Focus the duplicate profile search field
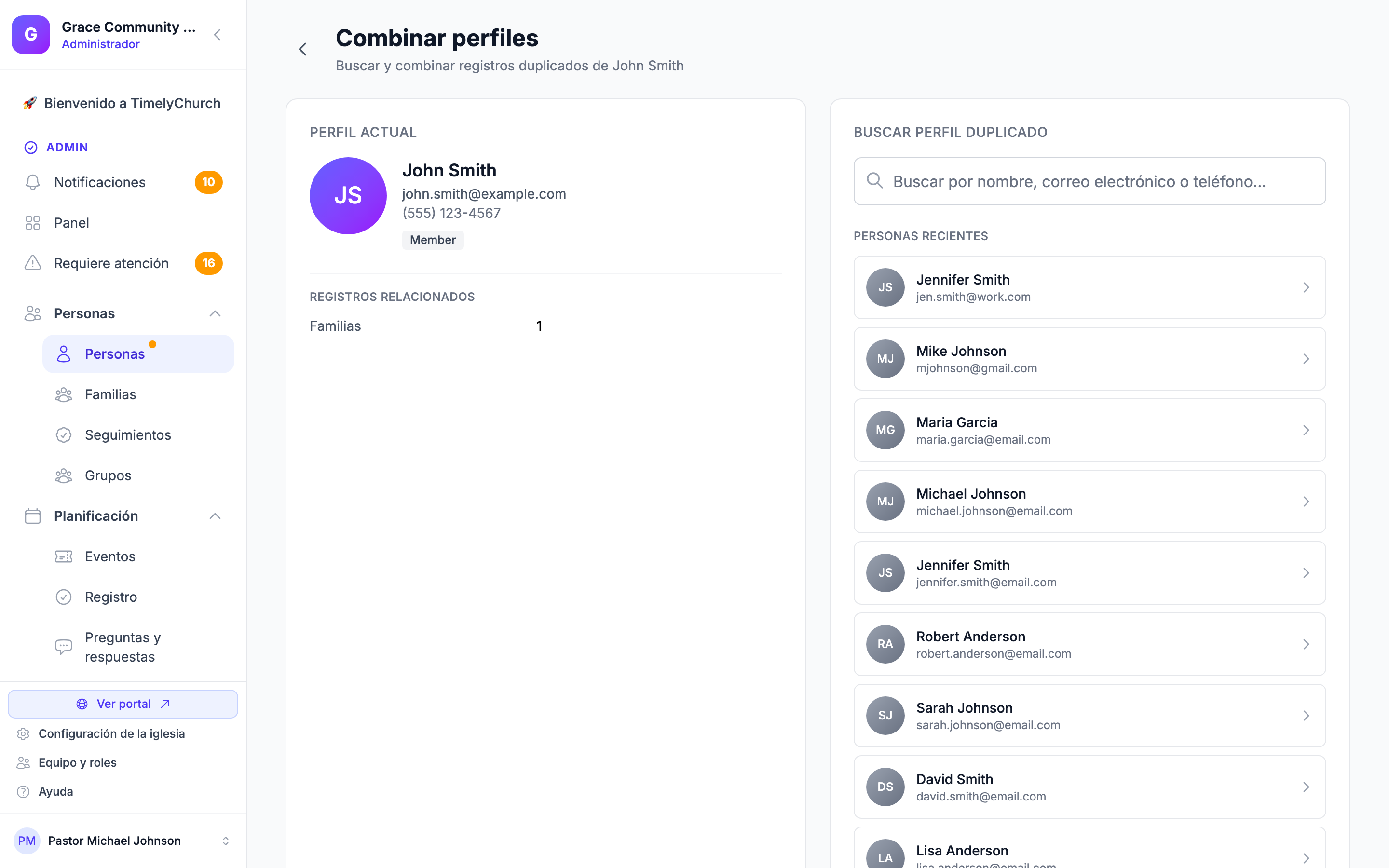 coord(1089,181)
